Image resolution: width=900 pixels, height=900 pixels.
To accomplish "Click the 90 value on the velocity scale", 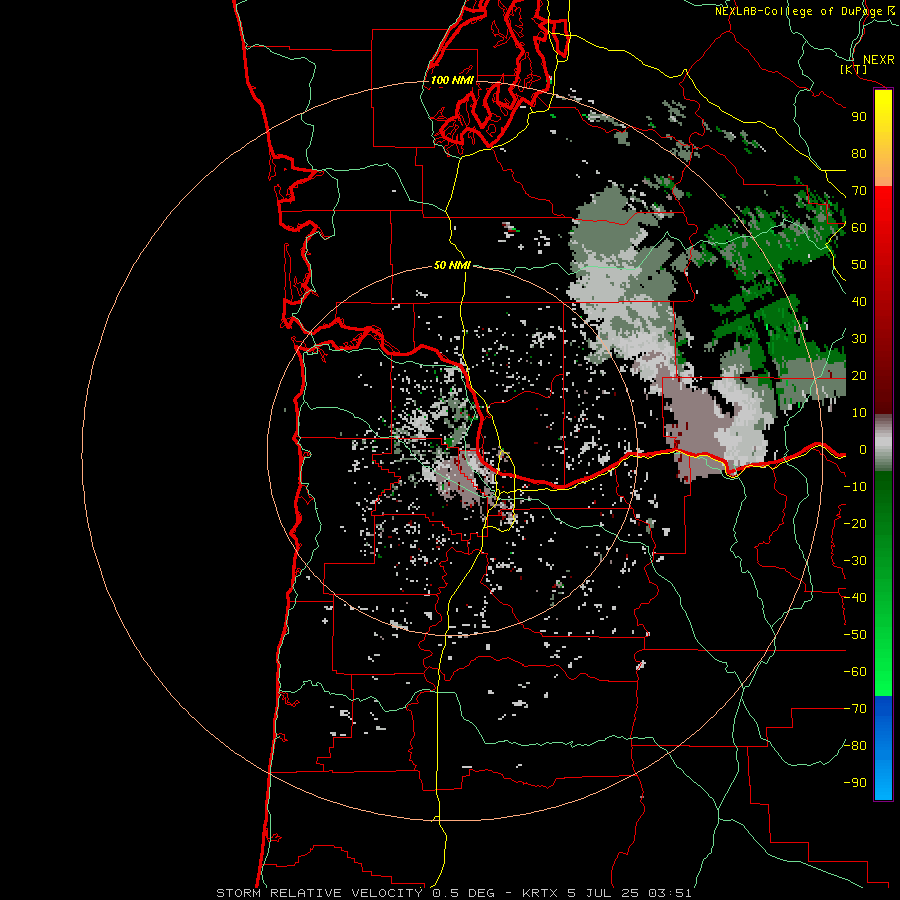I will [859, 117].
